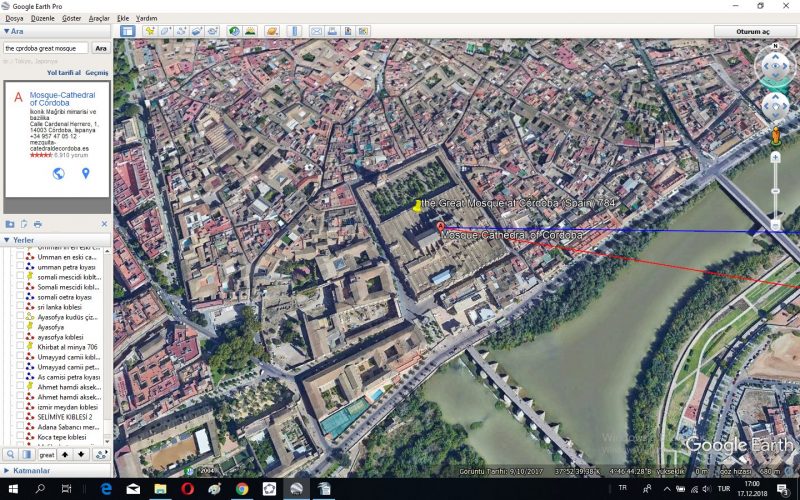Open the 'Mosque-Cathedral of Cordoba' result link
Image resolution: width=800 pixels, height=500 pixels.
coord(62,98)
